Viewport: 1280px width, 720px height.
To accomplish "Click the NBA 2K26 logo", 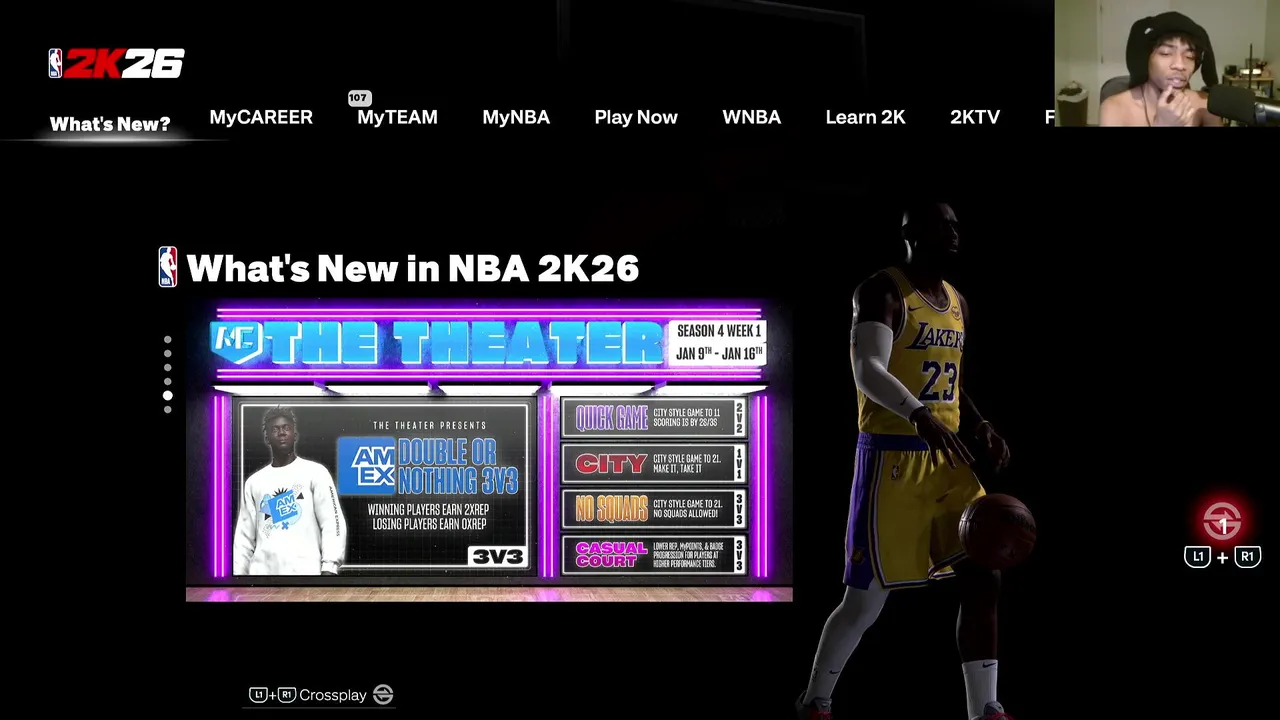I will pos(116,63).
